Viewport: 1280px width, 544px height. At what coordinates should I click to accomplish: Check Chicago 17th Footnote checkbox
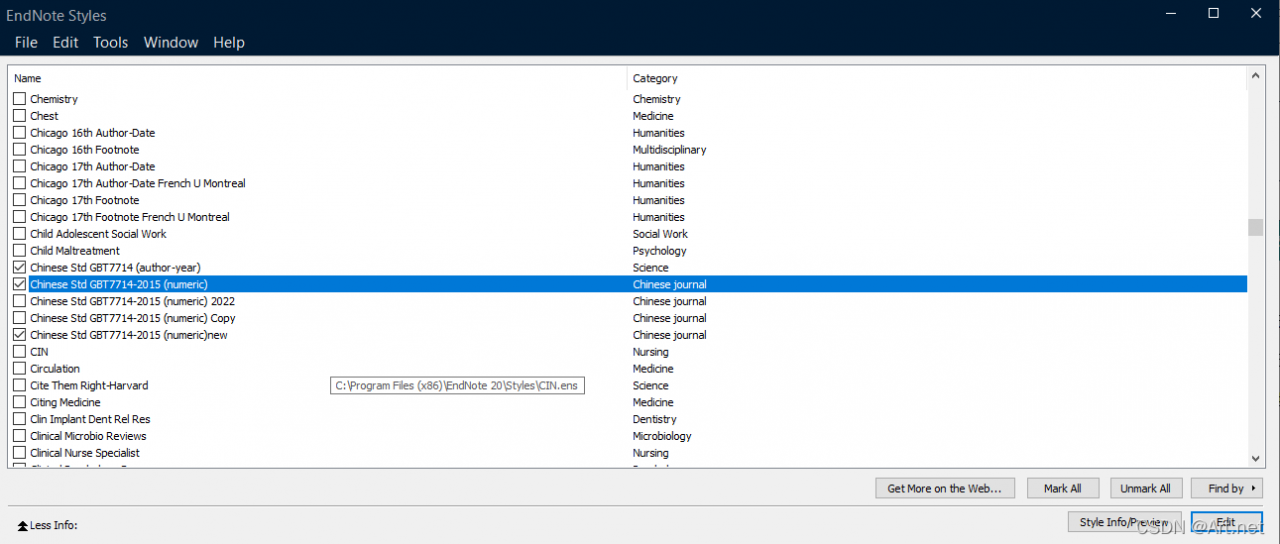tap(19, 200)
